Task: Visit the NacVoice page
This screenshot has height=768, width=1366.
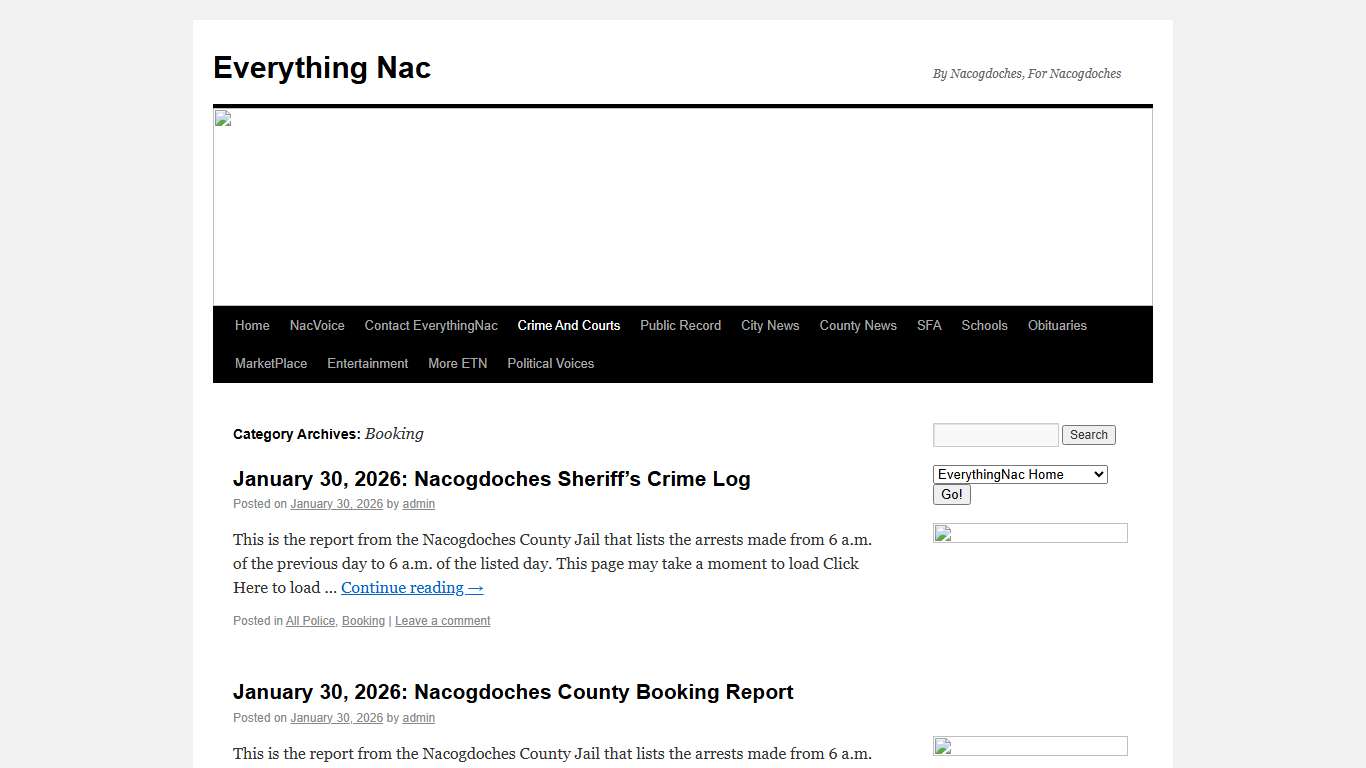Action: (317, 325)
